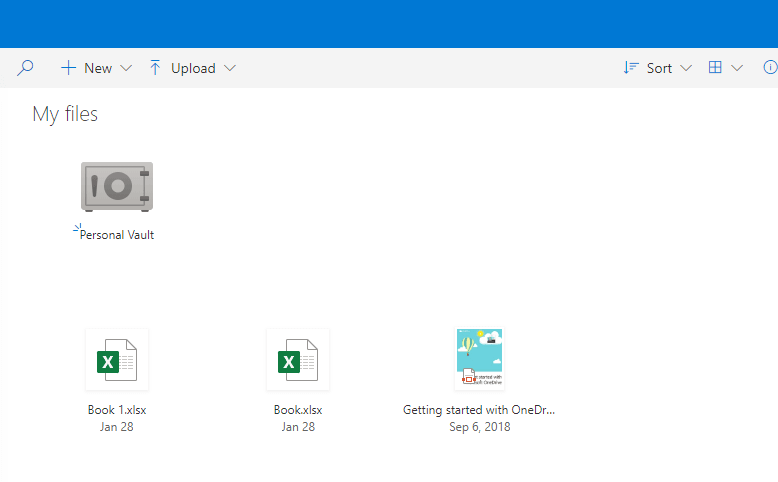This screenshot has width=778, height=482.
Task: Click the upload arrow icon
Action: pos(155,68)
